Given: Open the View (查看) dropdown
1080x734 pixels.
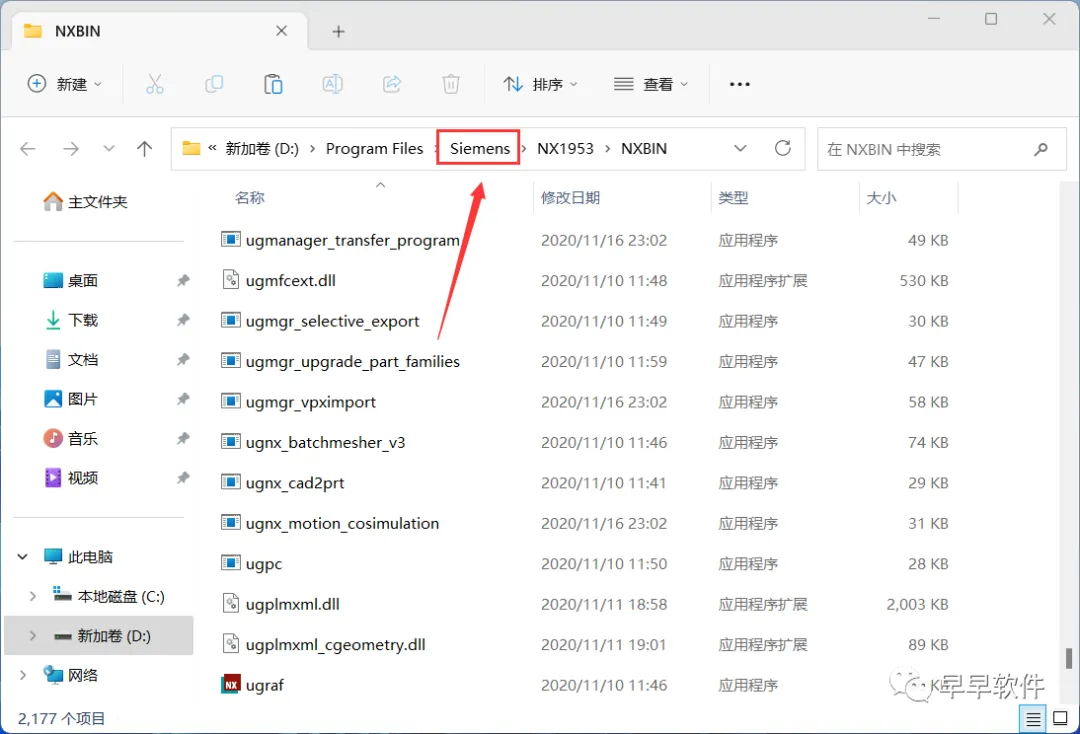Looking at the screenshot, I should click(650, 84).
